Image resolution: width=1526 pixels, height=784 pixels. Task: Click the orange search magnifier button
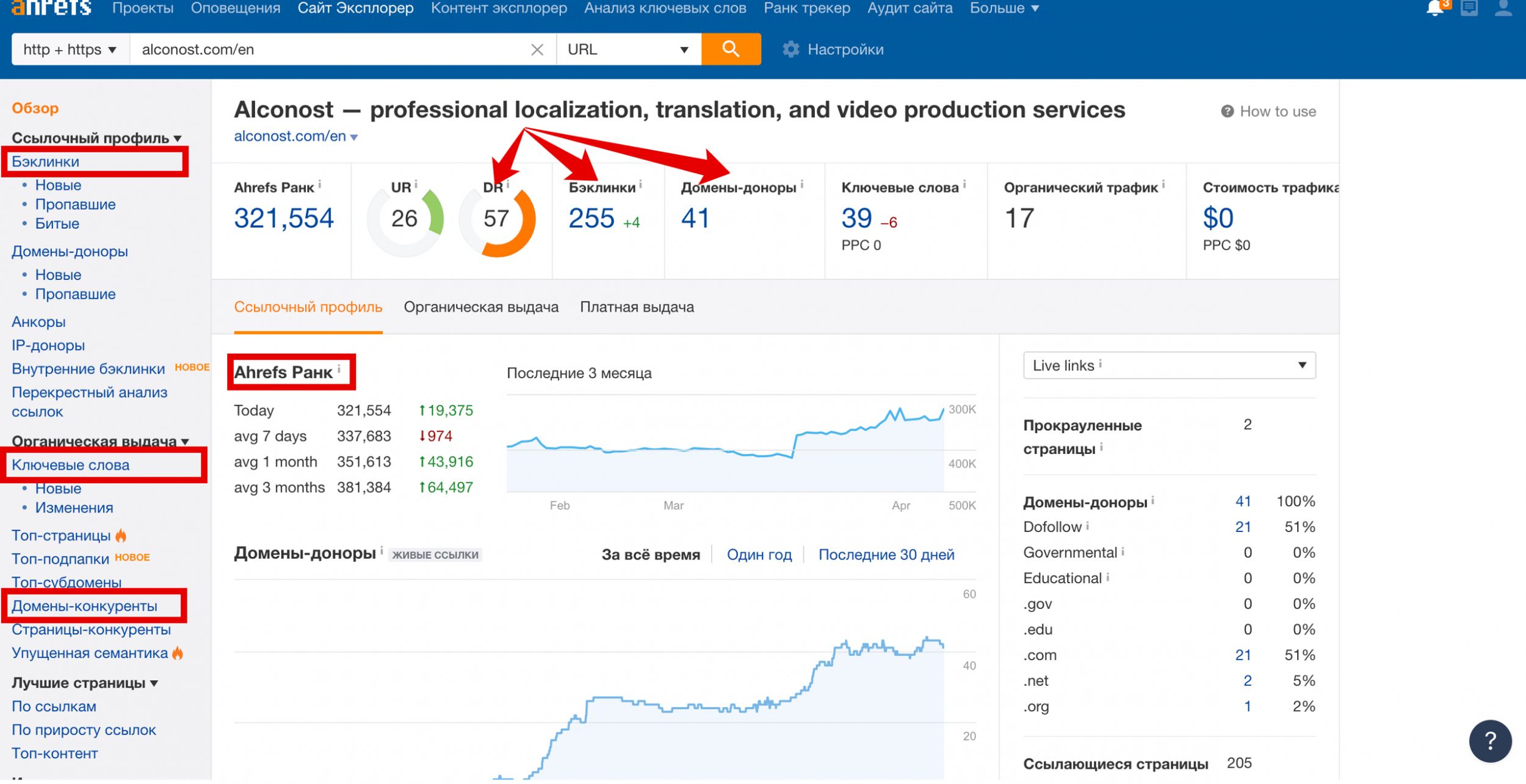pyautogui.click(x=731, y=49)
